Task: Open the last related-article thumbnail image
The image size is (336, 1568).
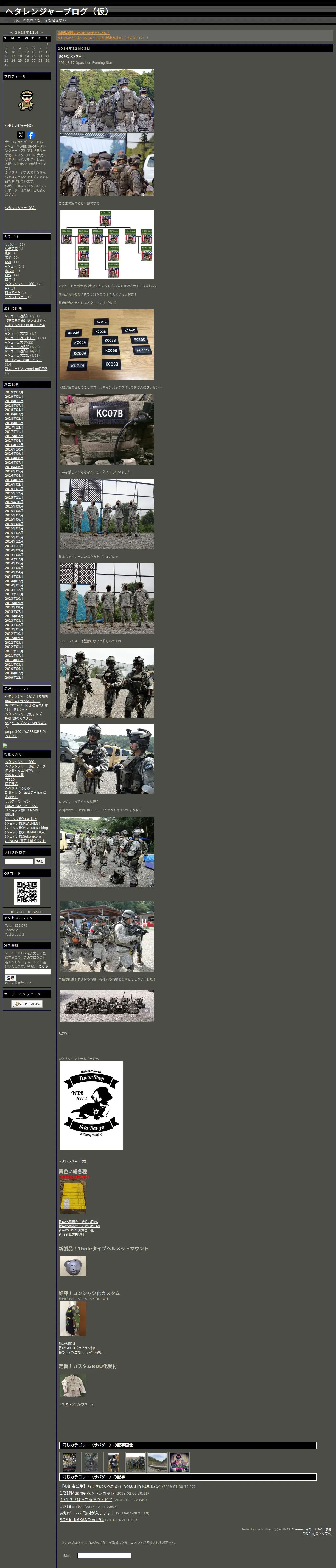Action: tap(179, 1462)
